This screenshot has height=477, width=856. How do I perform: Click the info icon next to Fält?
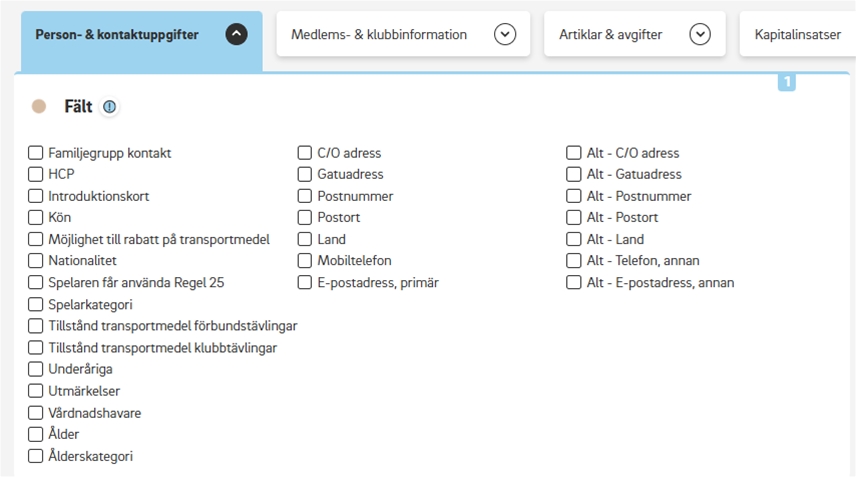point(109,107)
